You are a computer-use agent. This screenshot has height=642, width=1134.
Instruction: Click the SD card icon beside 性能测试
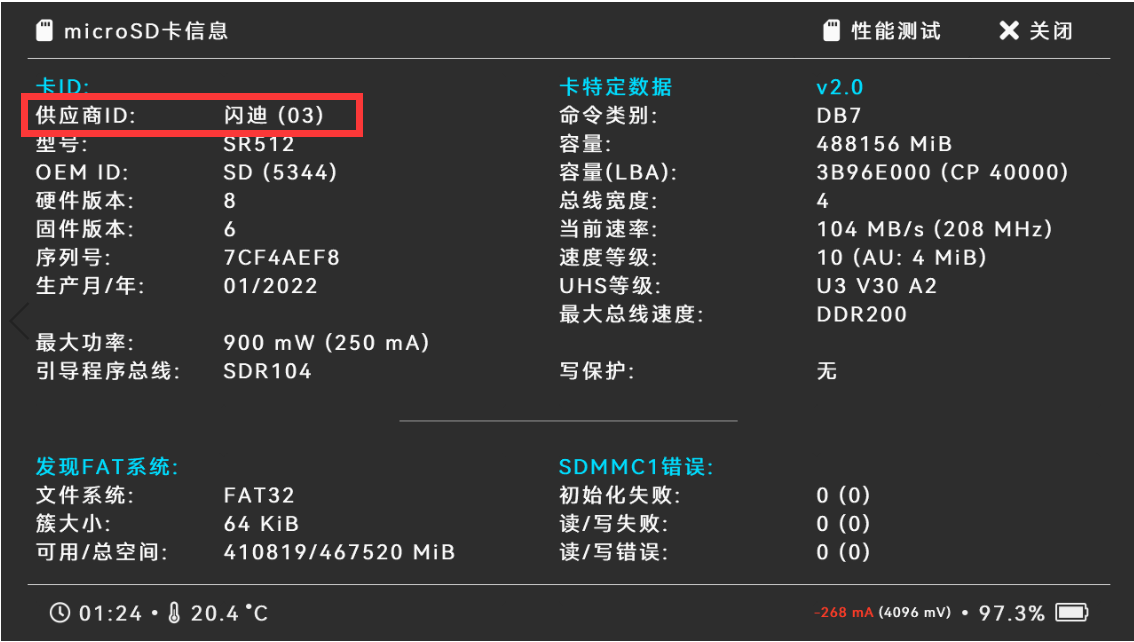(x=833, y=30)
